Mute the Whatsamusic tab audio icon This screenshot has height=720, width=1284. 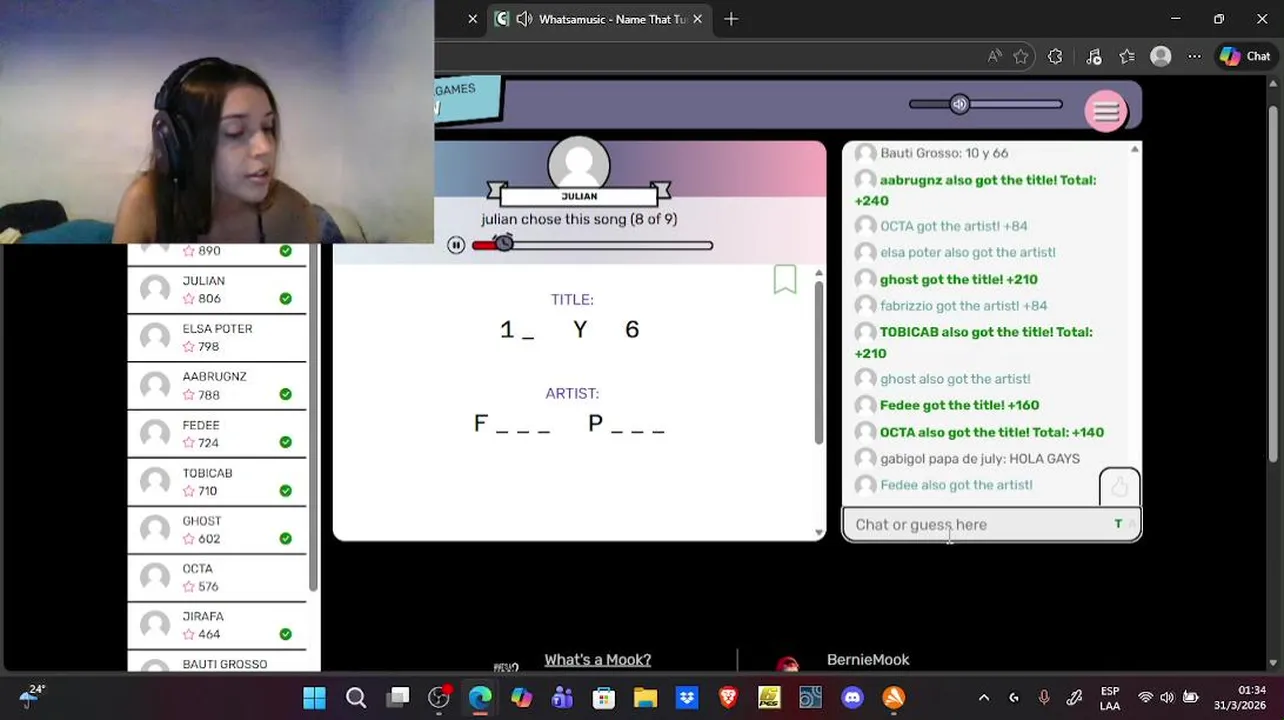click(523, 19)
